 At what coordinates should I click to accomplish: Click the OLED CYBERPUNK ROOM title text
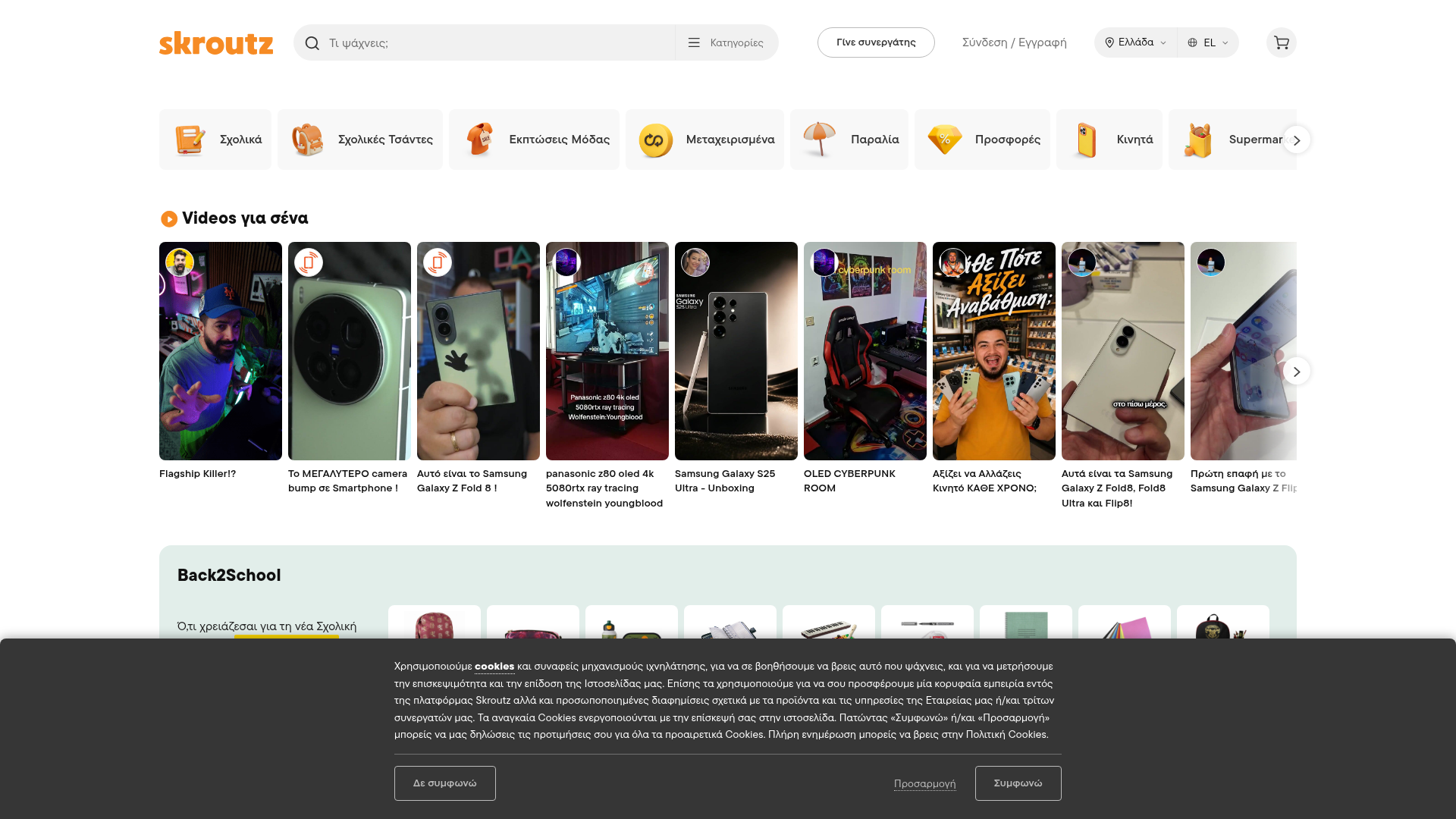click(x=849, y=481)
